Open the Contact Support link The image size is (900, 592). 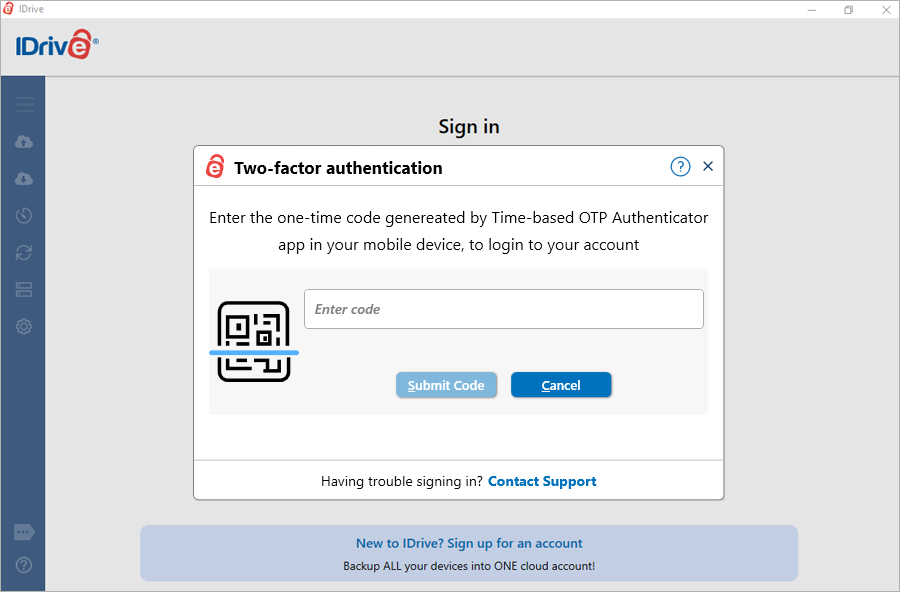542,481
